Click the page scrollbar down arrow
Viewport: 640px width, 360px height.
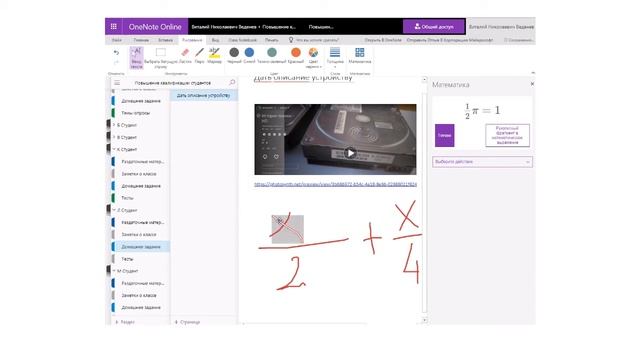pyautogui.click(x=424, y=320)
